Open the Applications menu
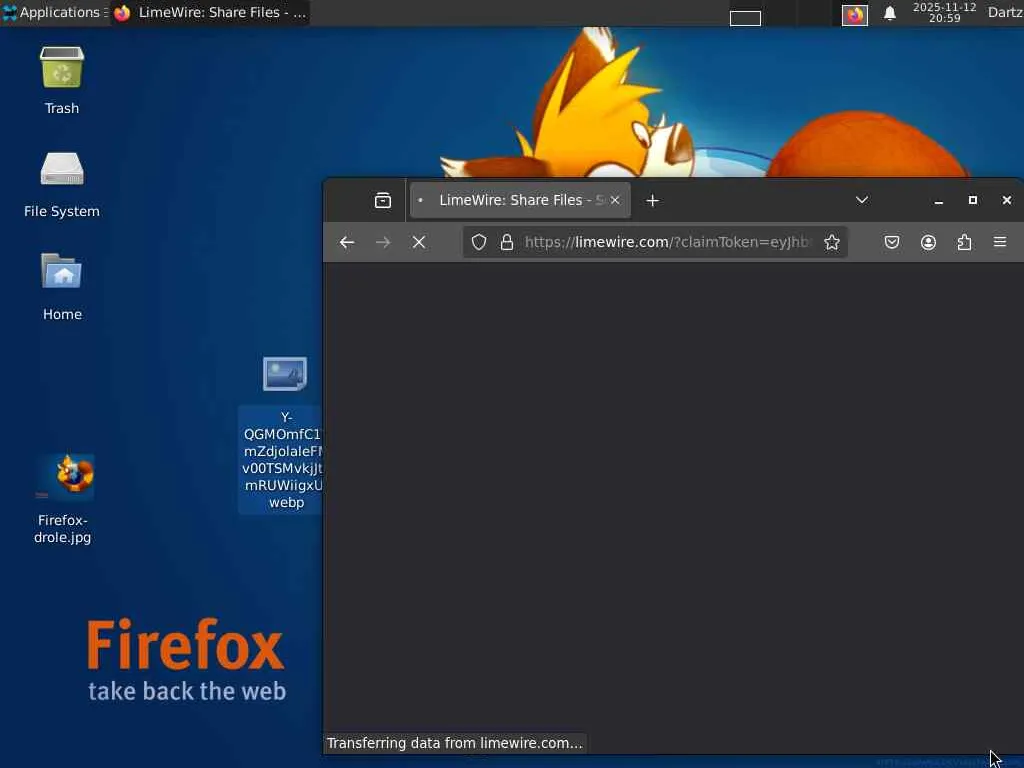 [55, 12]
